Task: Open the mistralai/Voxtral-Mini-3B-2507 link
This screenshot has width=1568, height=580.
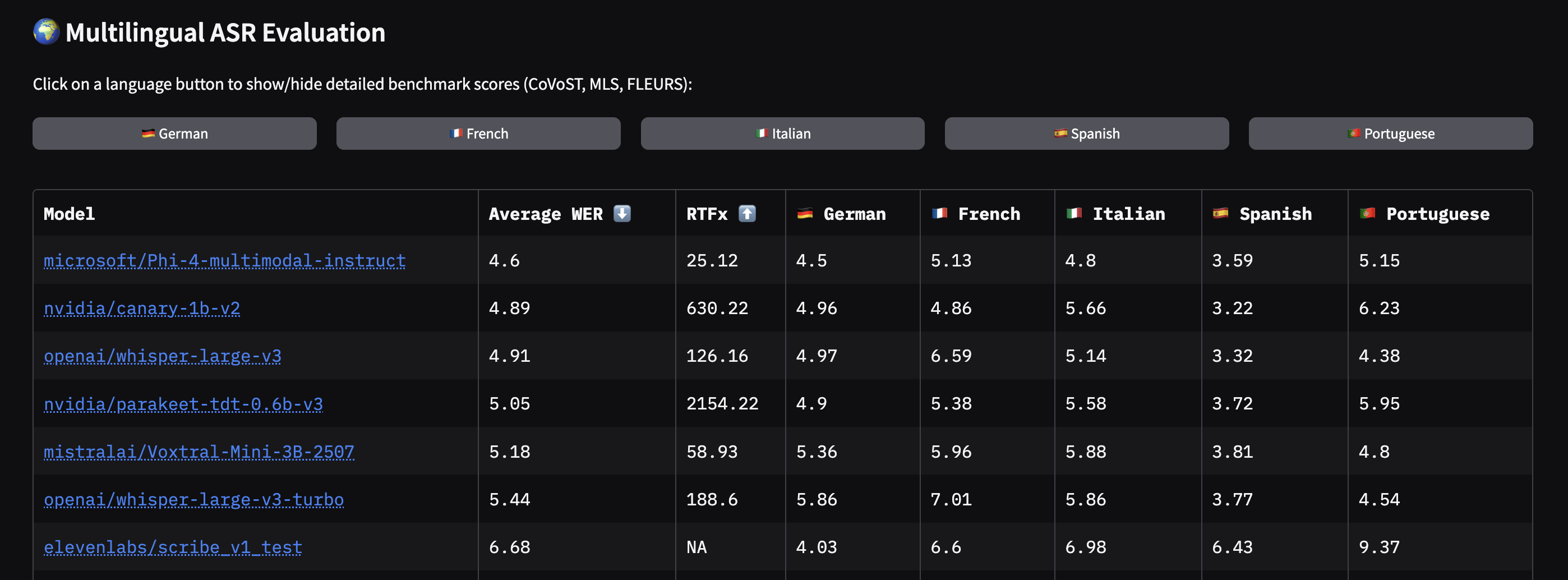Action: tap(199, 452)
